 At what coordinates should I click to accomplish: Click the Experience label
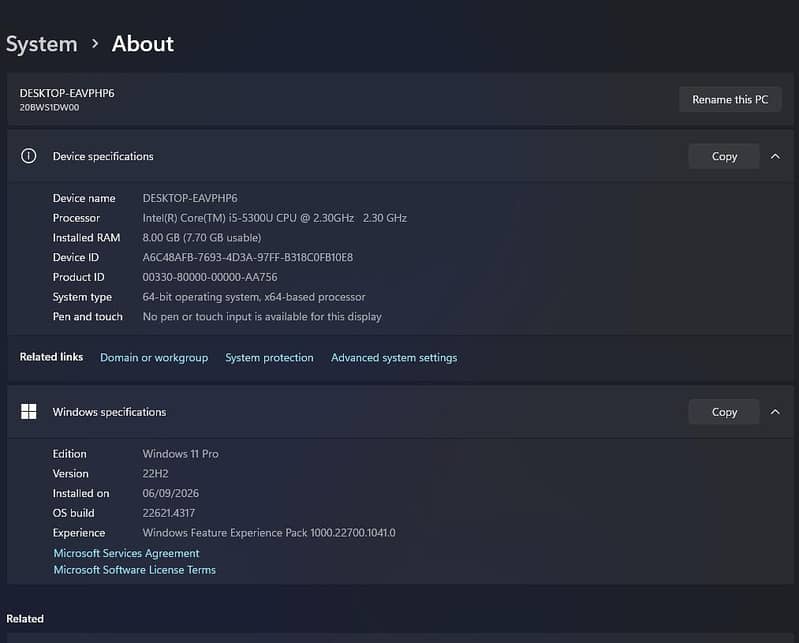79,532
